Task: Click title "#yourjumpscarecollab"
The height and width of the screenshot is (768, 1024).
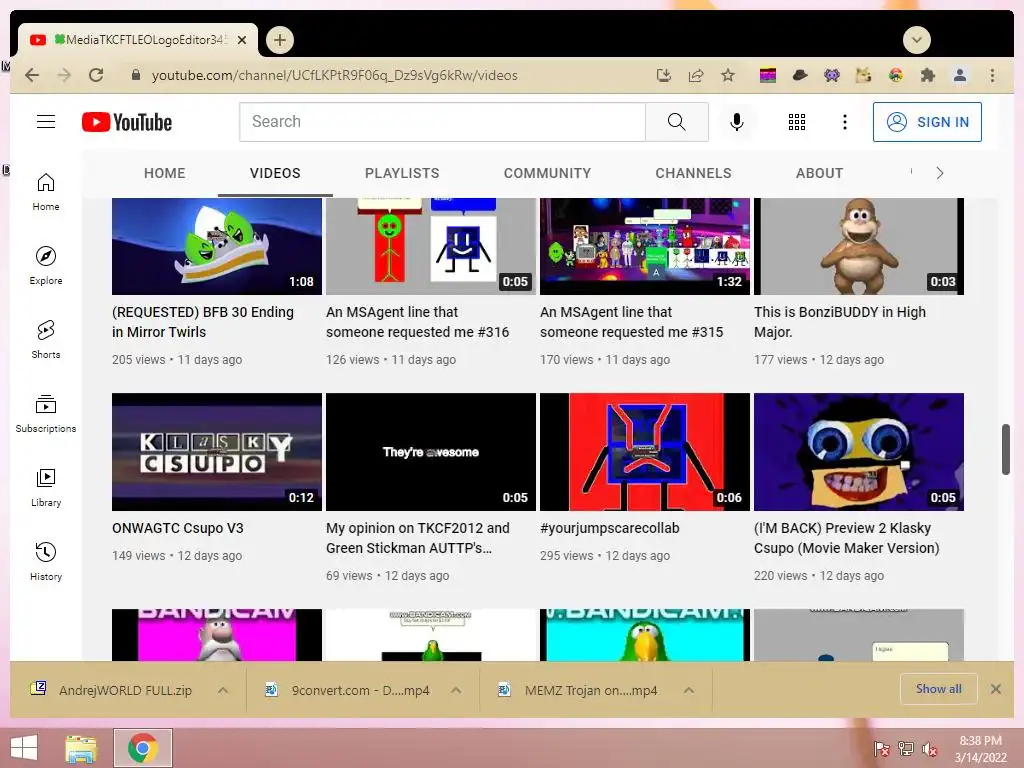Action: tap(609, 528)
